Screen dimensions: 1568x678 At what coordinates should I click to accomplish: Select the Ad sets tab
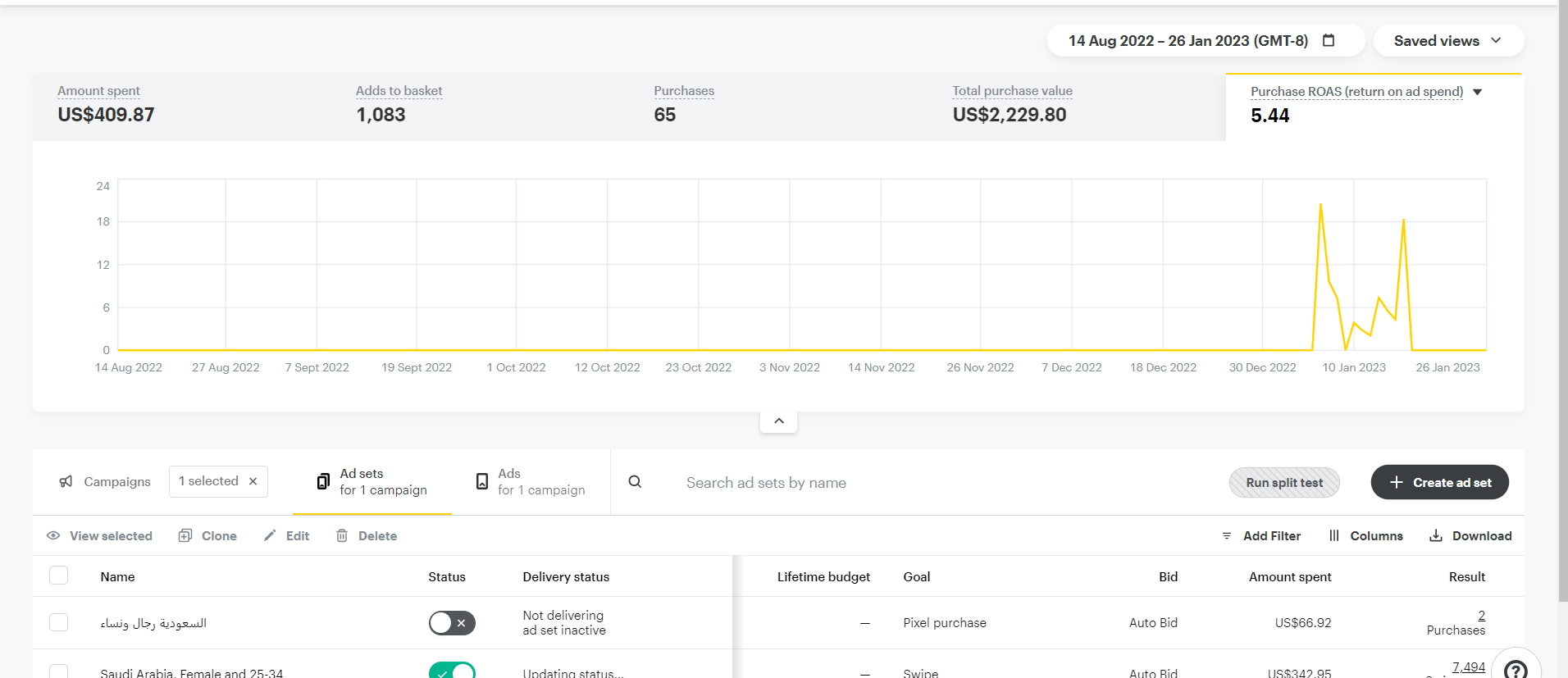point(372,482)
